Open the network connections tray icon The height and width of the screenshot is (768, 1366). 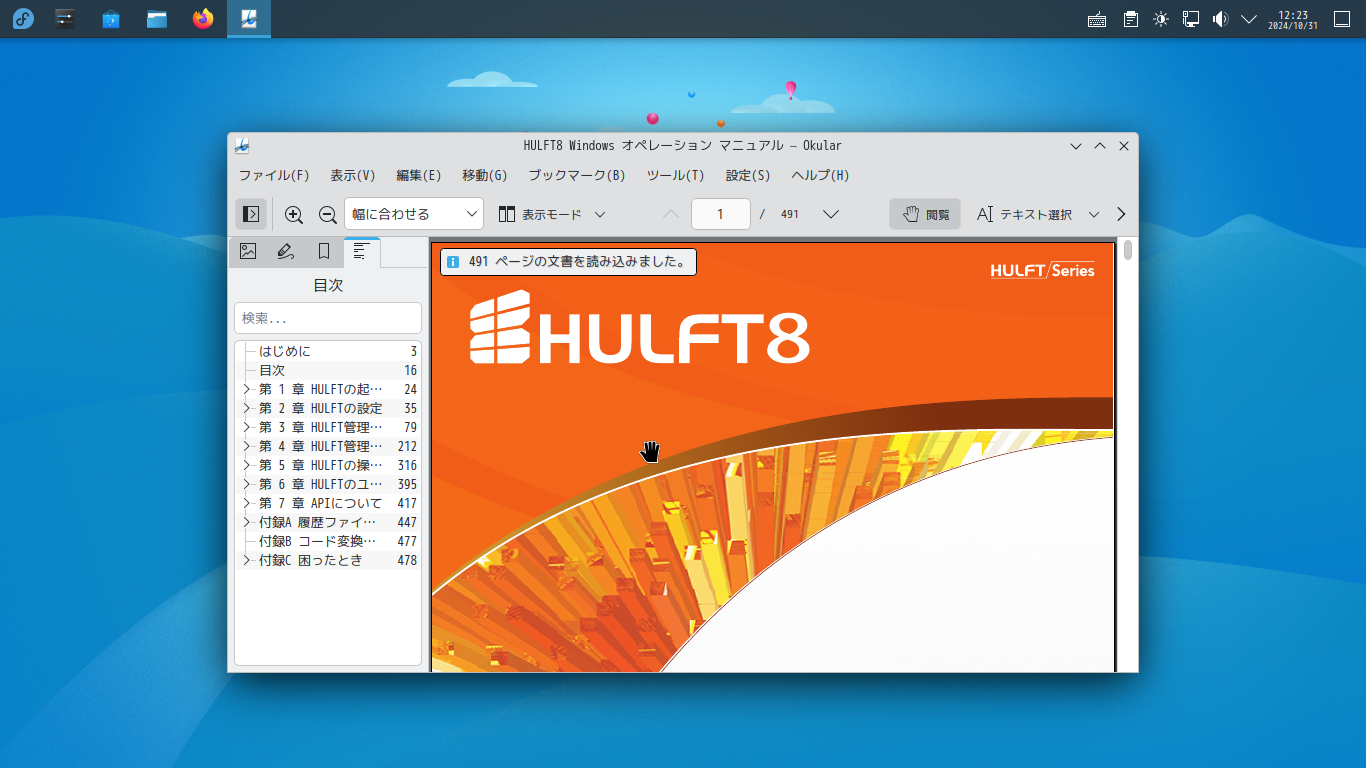pyautogui.click(x=1191, y=19)
